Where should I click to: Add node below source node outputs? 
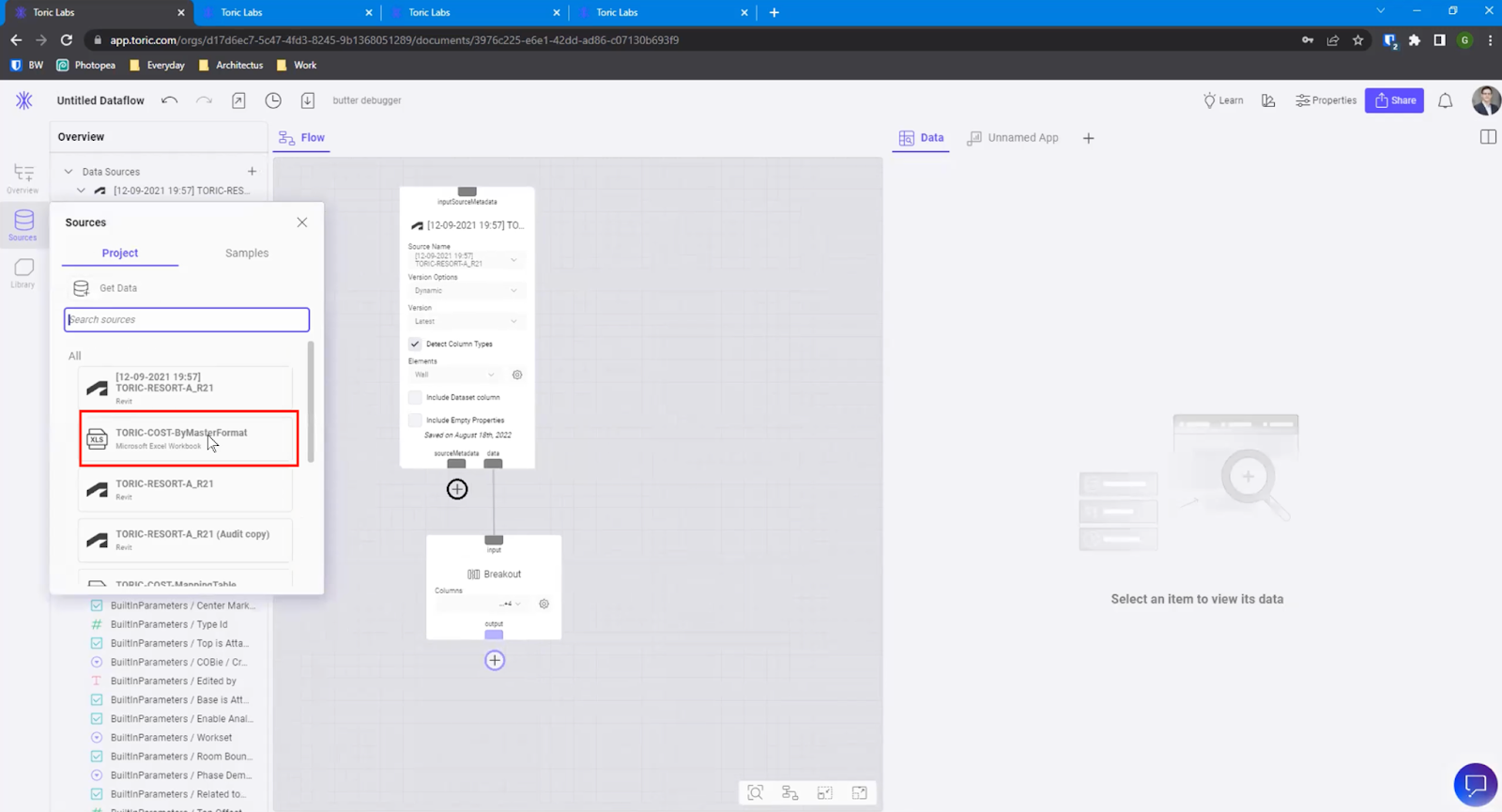coord(457,489)
